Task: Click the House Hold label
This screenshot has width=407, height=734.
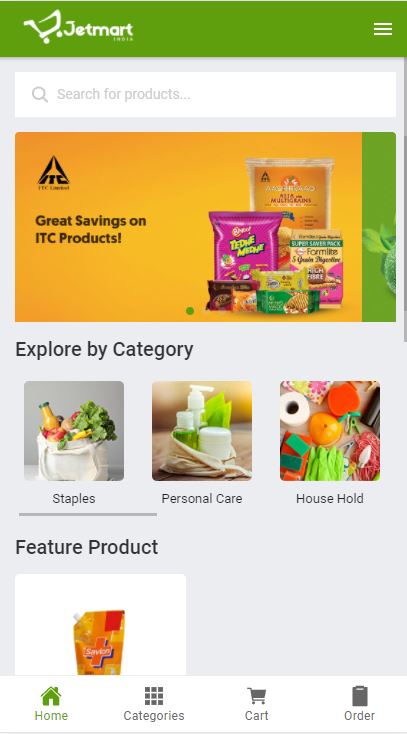Action: [x=330, y=499]
